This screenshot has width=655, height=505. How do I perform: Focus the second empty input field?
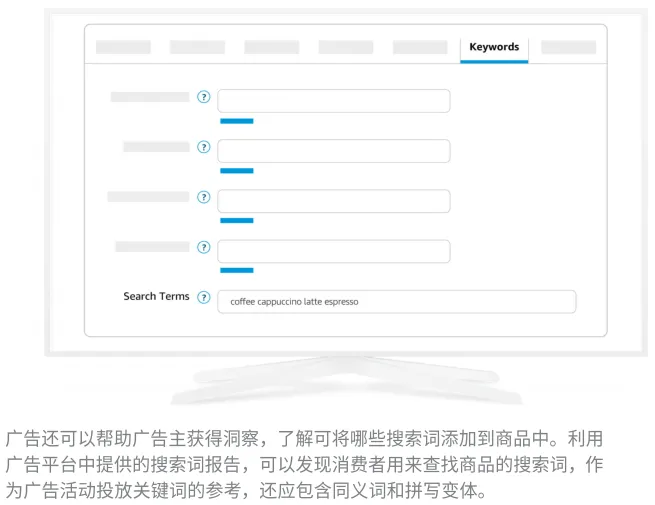[x=334, y=151]
